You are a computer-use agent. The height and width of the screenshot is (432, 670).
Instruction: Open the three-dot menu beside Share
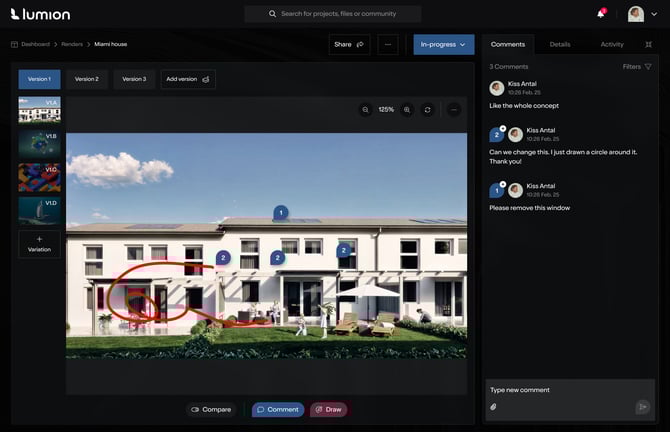389,45
